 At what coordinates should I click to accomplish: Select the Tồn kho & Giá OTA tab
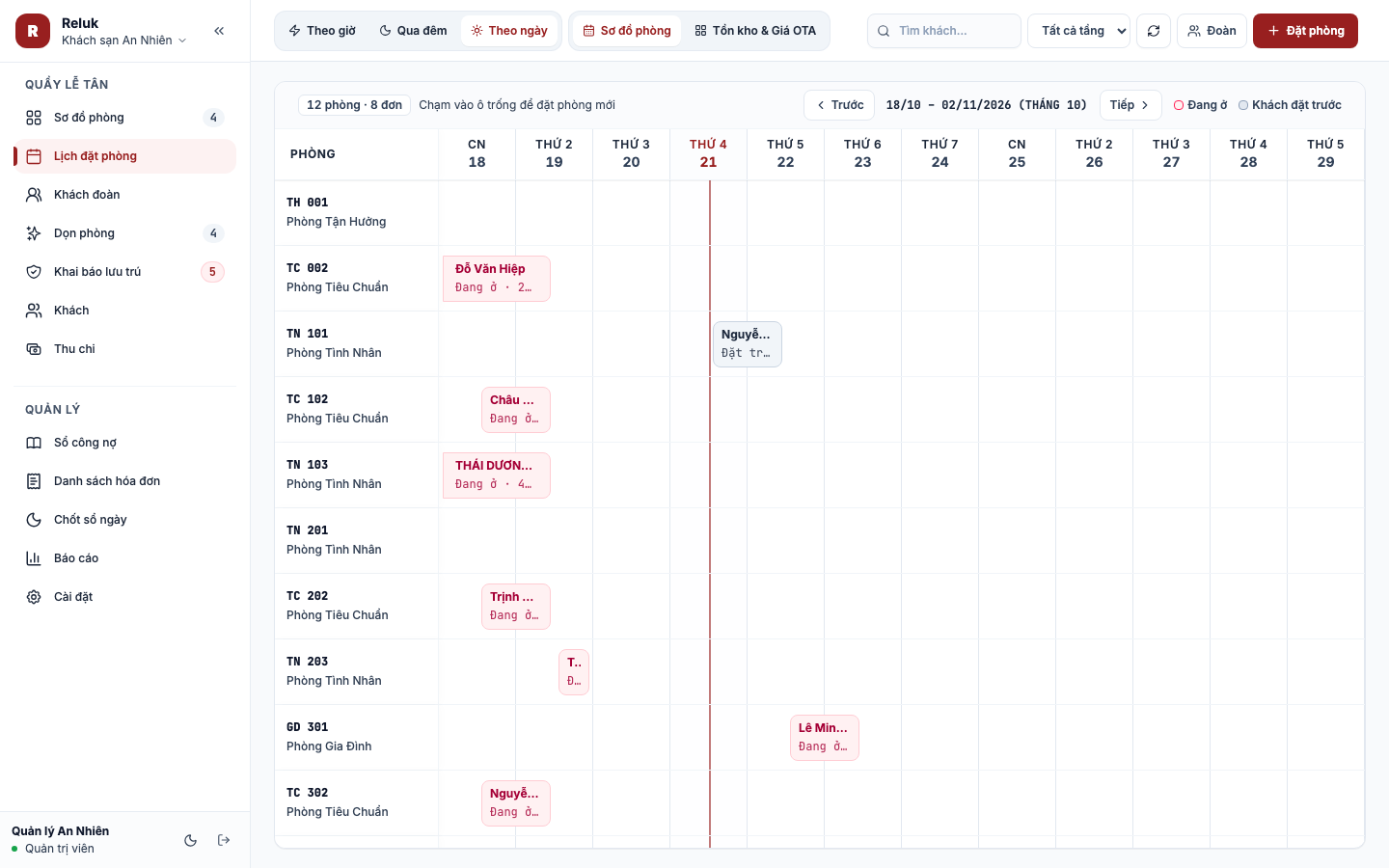pos(755,31)
